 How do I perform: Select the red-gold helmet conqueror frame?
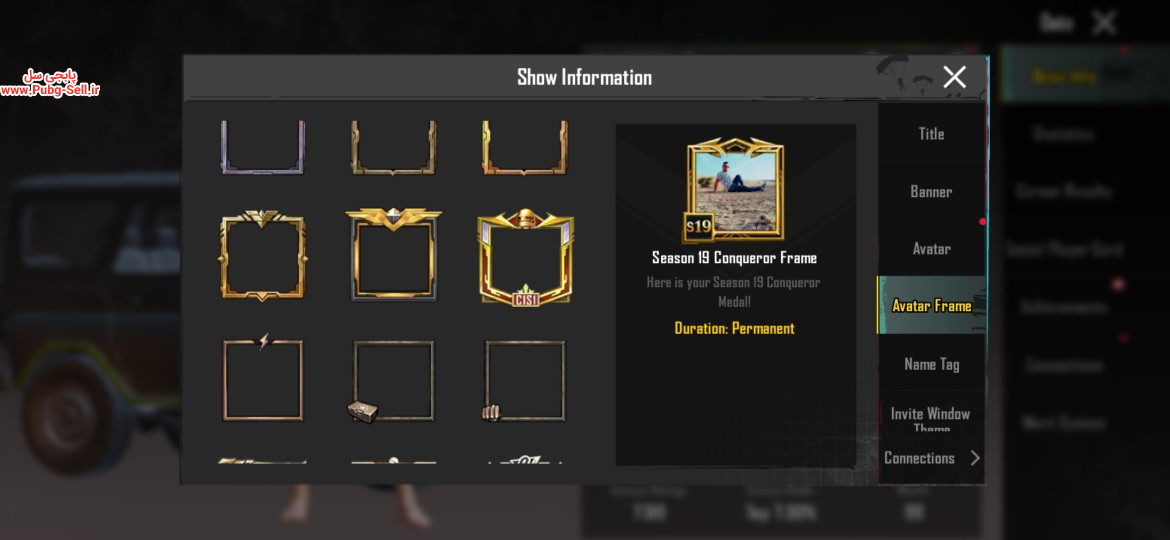tap(525, 257)
